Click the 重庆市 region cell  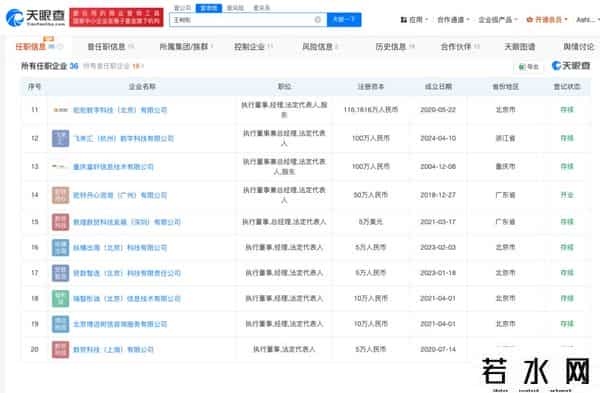505,166
